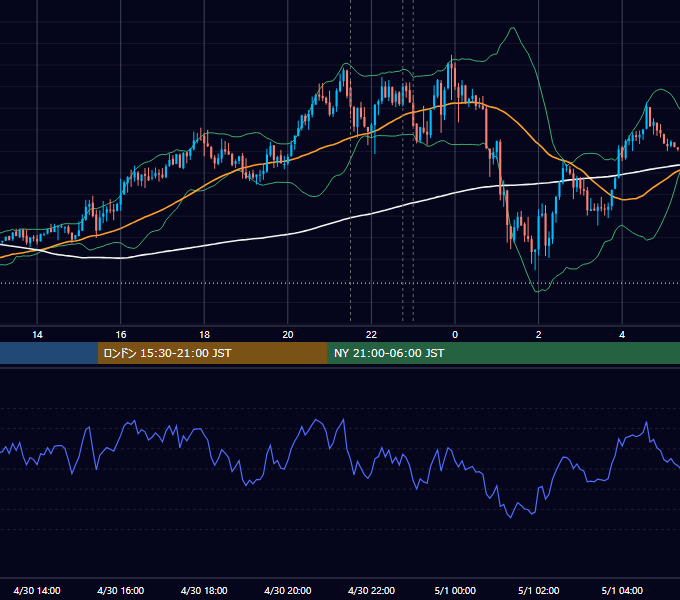
Task: Select the hour label 0 on price chart axis
Action: coord(455,335)
